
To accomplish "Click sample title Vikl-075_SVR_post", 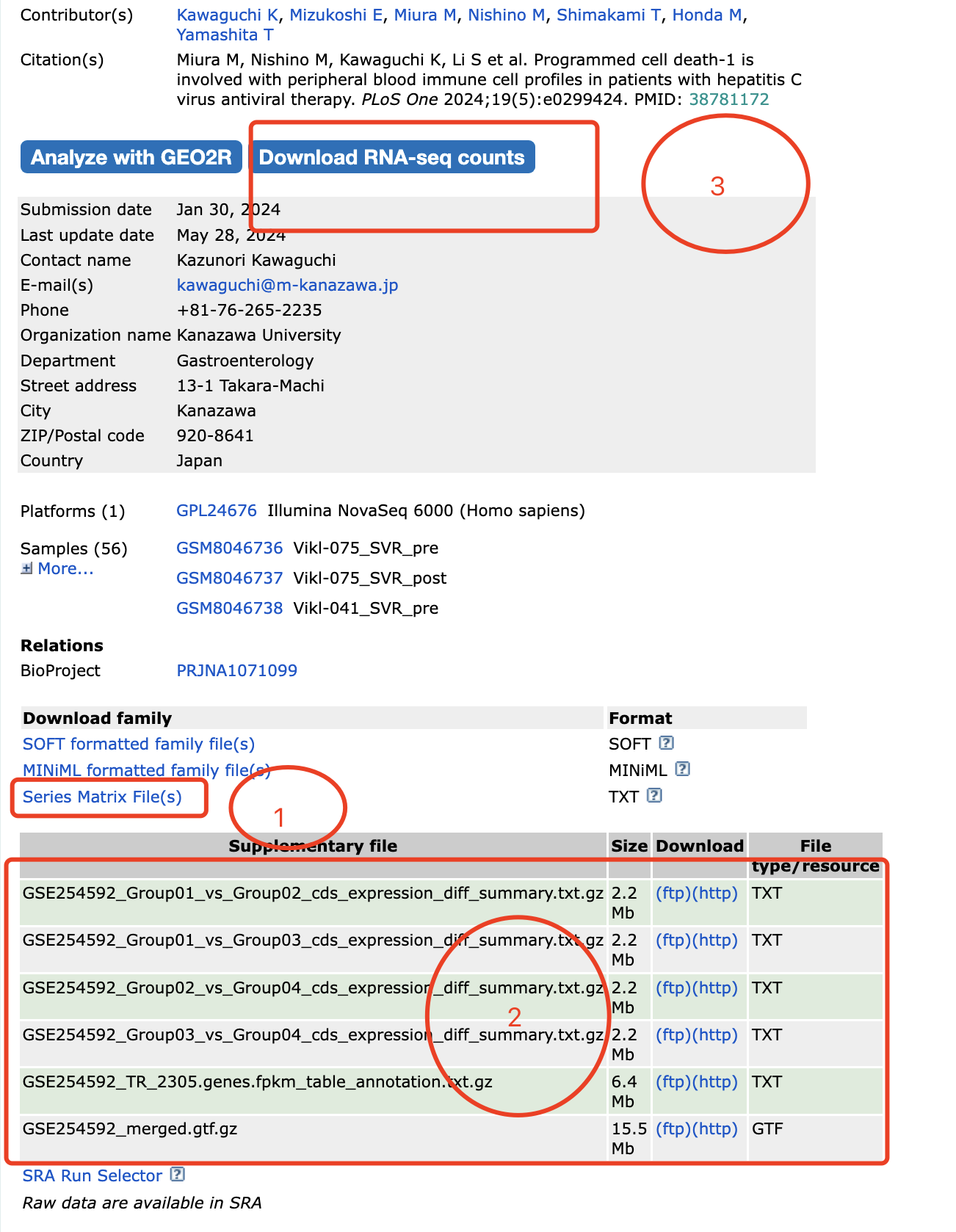I will (370, 578).
